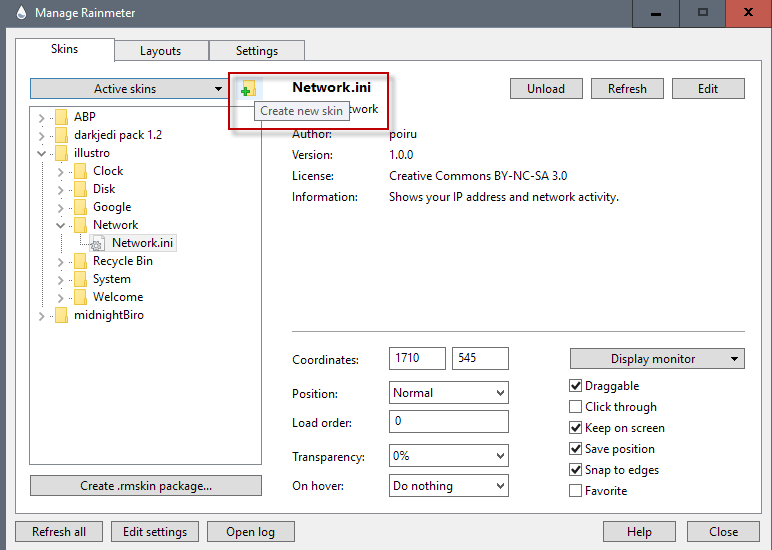Click the Network.ini gear file icon
Viewport: 772px width, 550px height.
(97, 243)
